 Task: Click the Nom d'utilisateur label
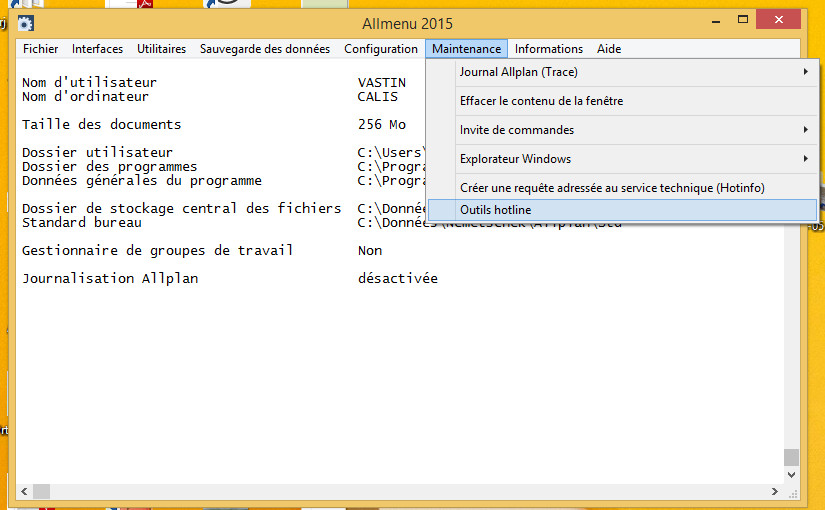[x=89, y=83]
